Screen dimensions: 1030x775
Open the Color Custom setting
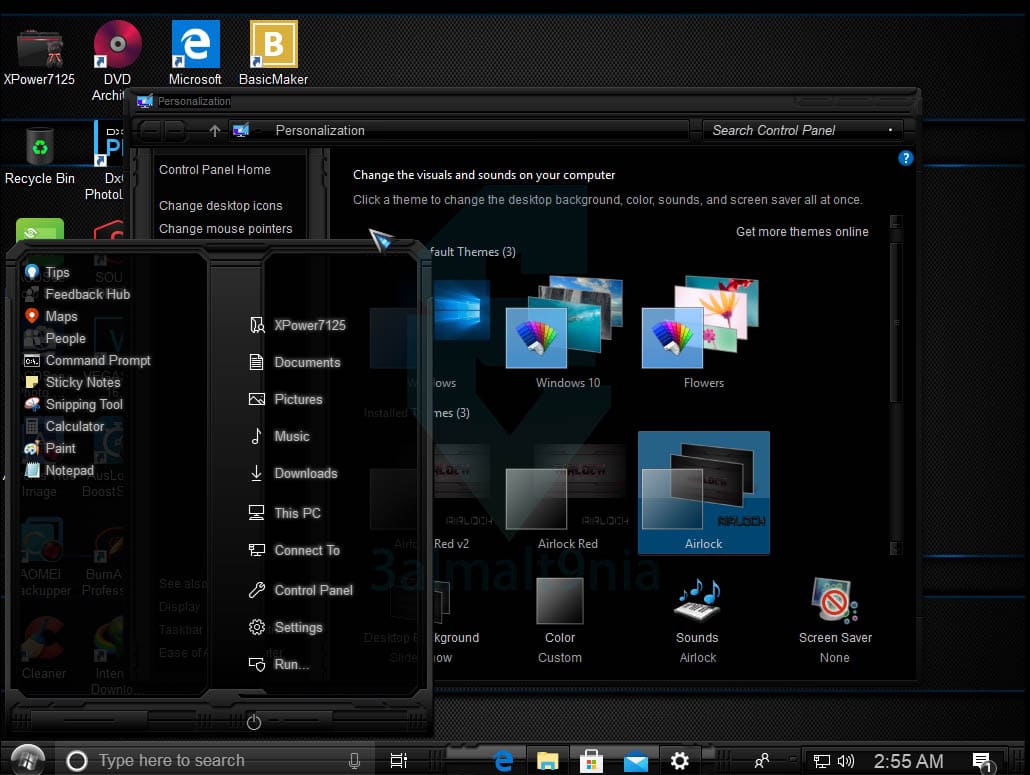[560, 621]
